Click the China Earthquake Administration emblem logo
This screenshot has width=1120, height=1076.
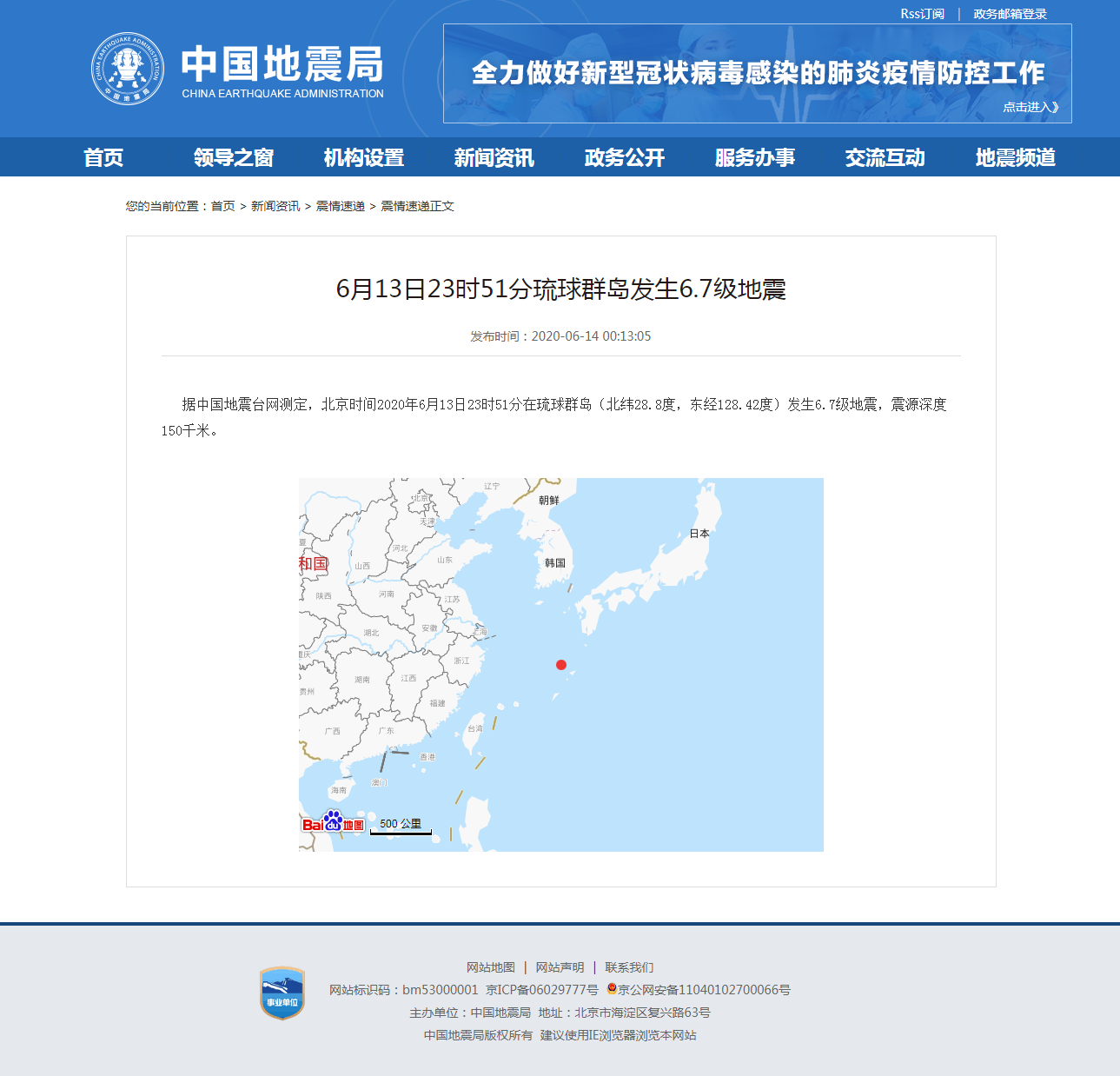tap(129, 69)
